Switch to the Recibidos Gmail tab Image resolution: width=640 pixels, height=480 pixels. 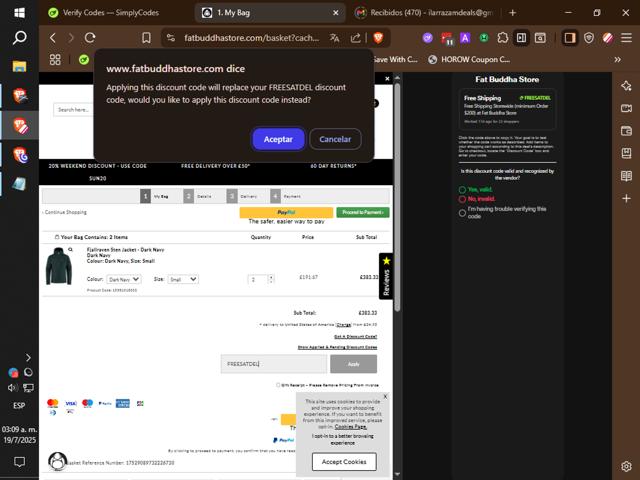[424, 13]
